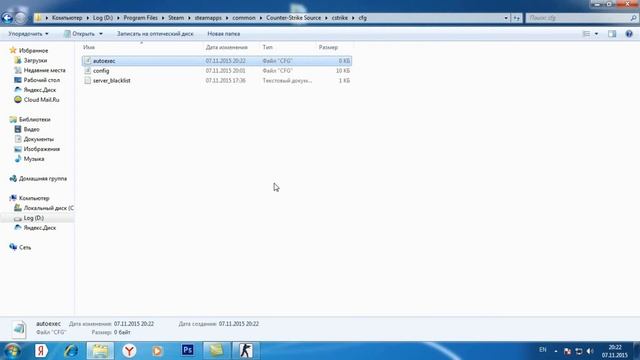Open the Counter-Strike taskbar icon
The height and width of the screenshot is (360, 640).
[x=245, y=351]
